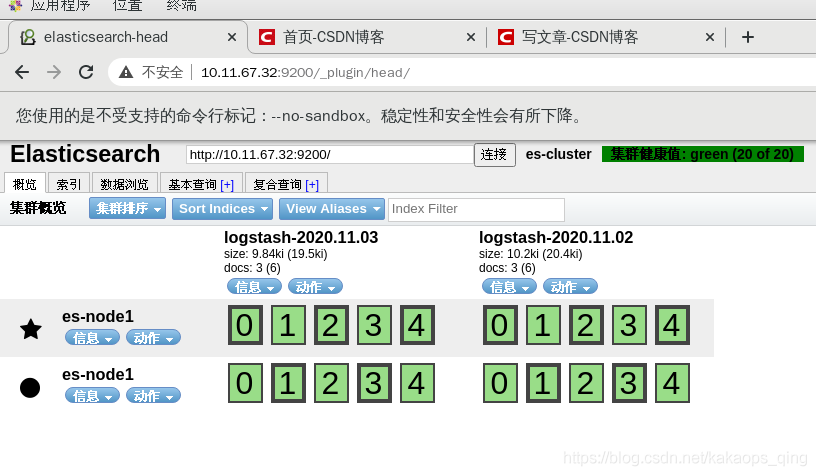Go back with the browser back arrow
This screenshot has height=476, width=816.
(x=22, y=72)
